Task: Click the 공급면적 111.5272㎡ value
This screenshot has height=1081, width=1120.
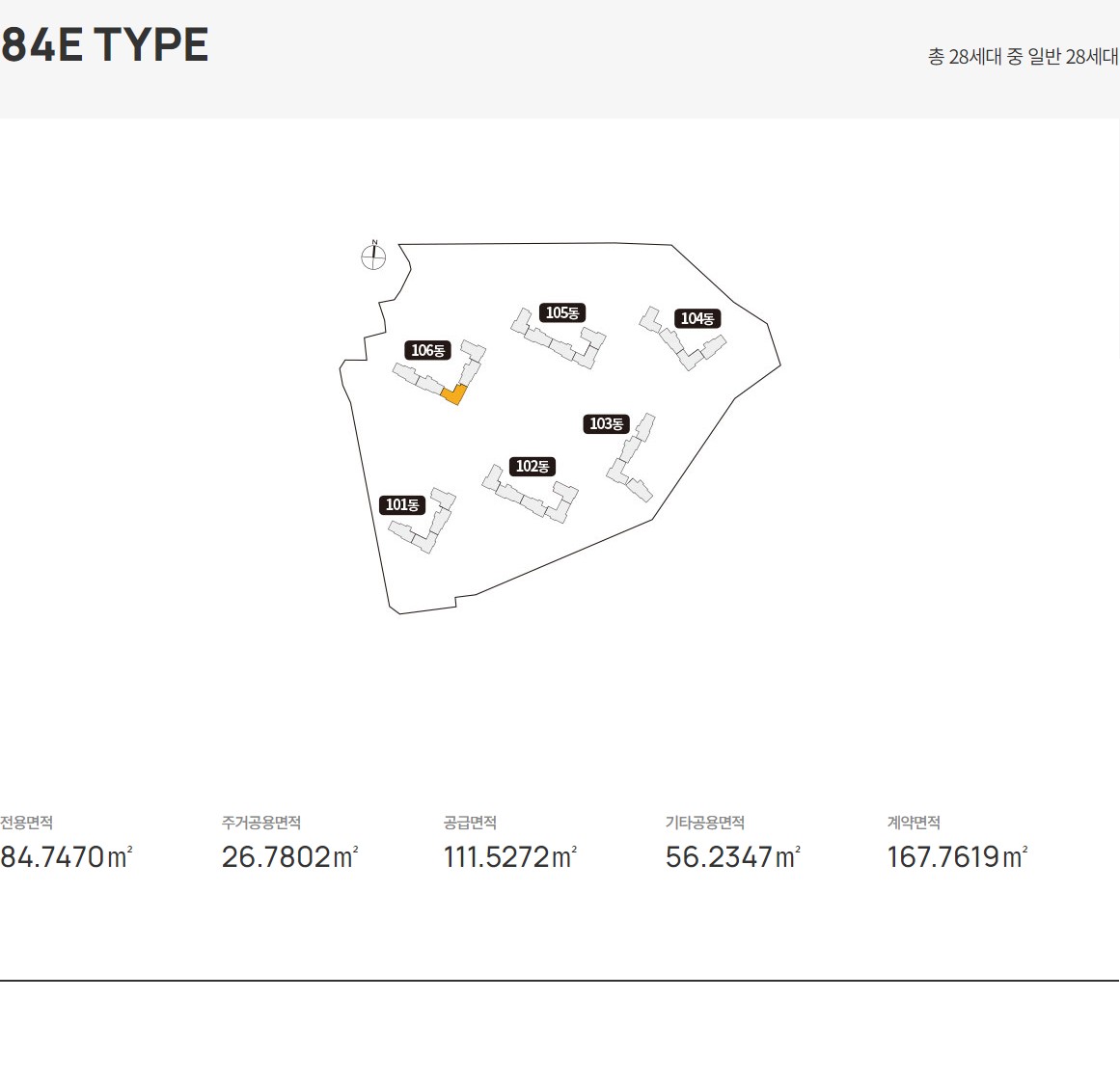Action: [x=510, y=857]
